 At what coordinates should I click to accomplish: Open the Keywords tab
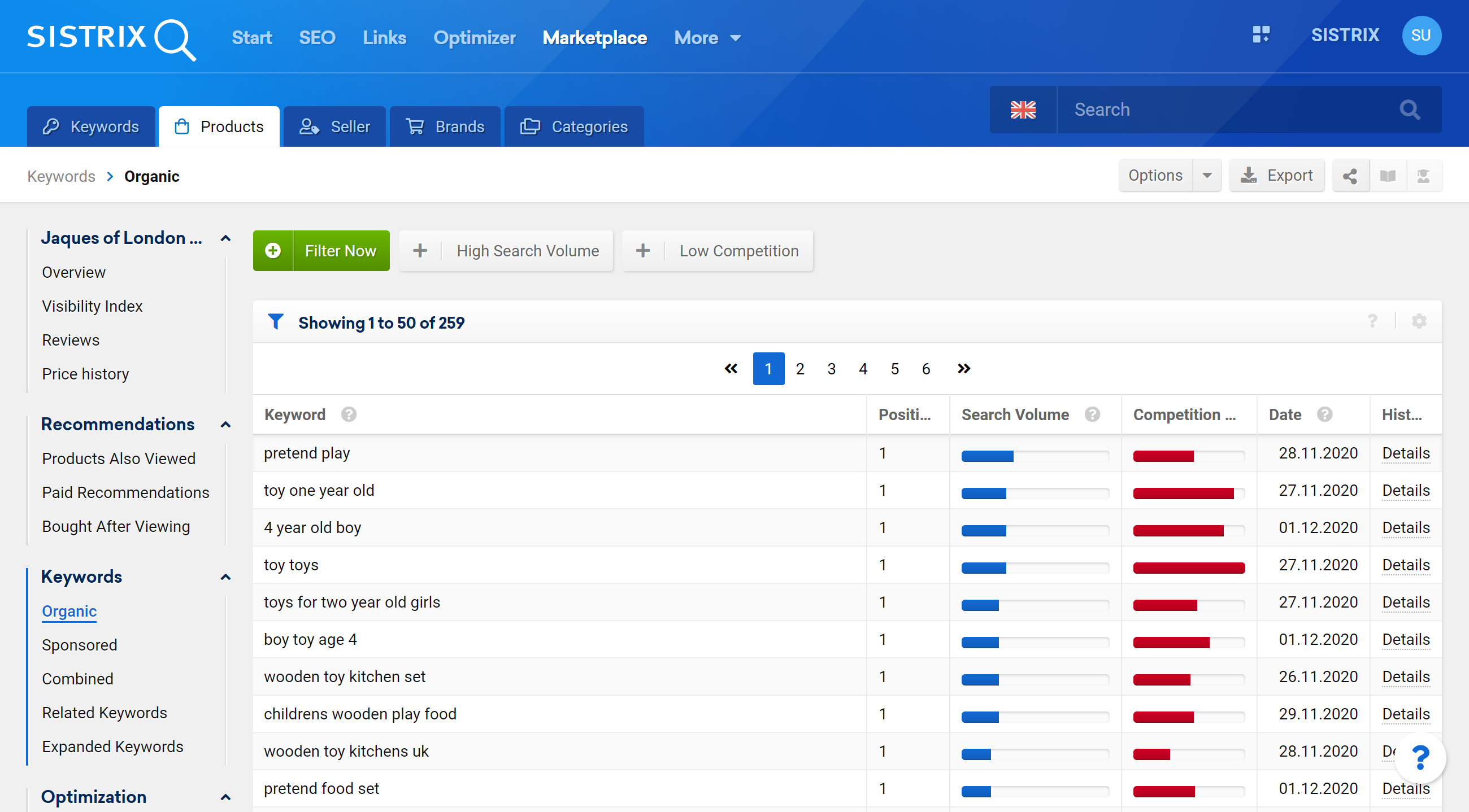(x=91, y=126)
